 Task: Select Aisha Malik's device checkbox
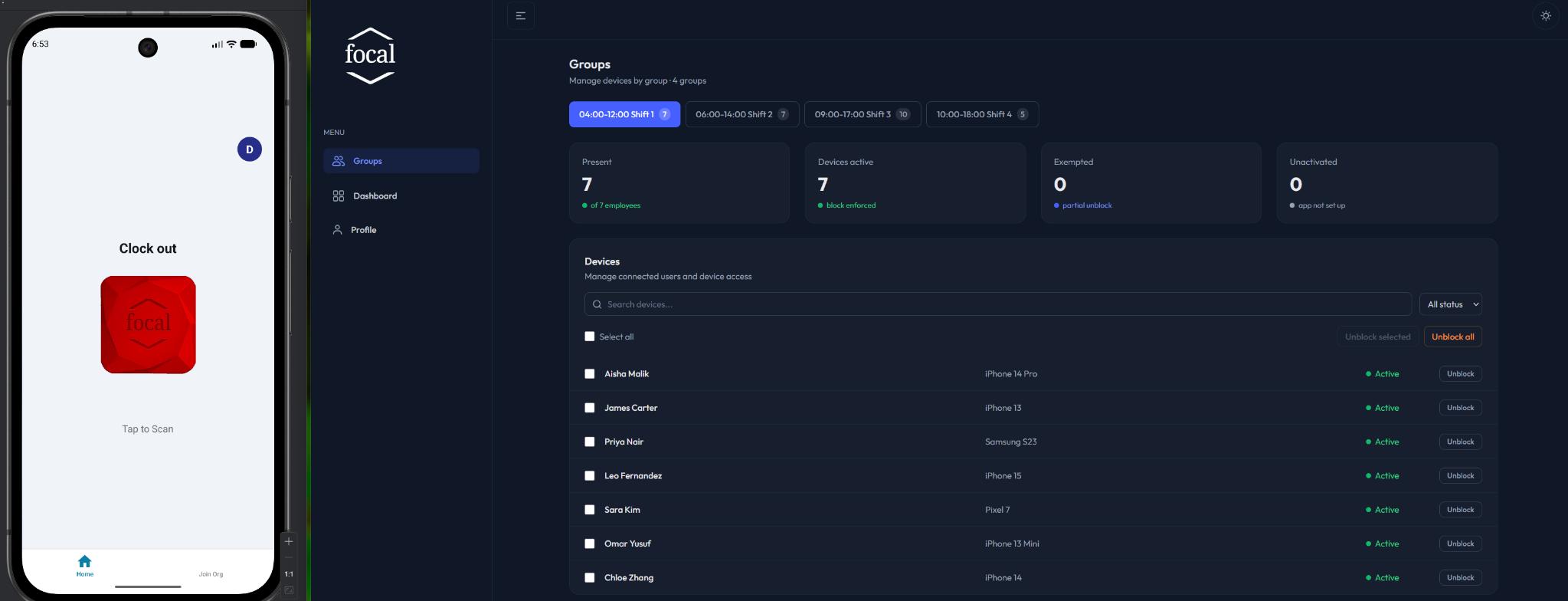590,374
